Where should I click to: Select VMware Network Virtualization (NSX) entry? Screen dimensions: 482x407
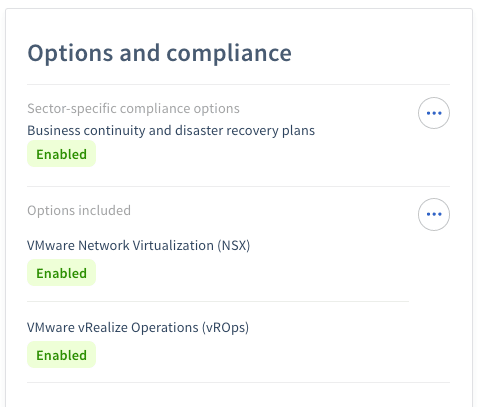(x=138, y=246)
